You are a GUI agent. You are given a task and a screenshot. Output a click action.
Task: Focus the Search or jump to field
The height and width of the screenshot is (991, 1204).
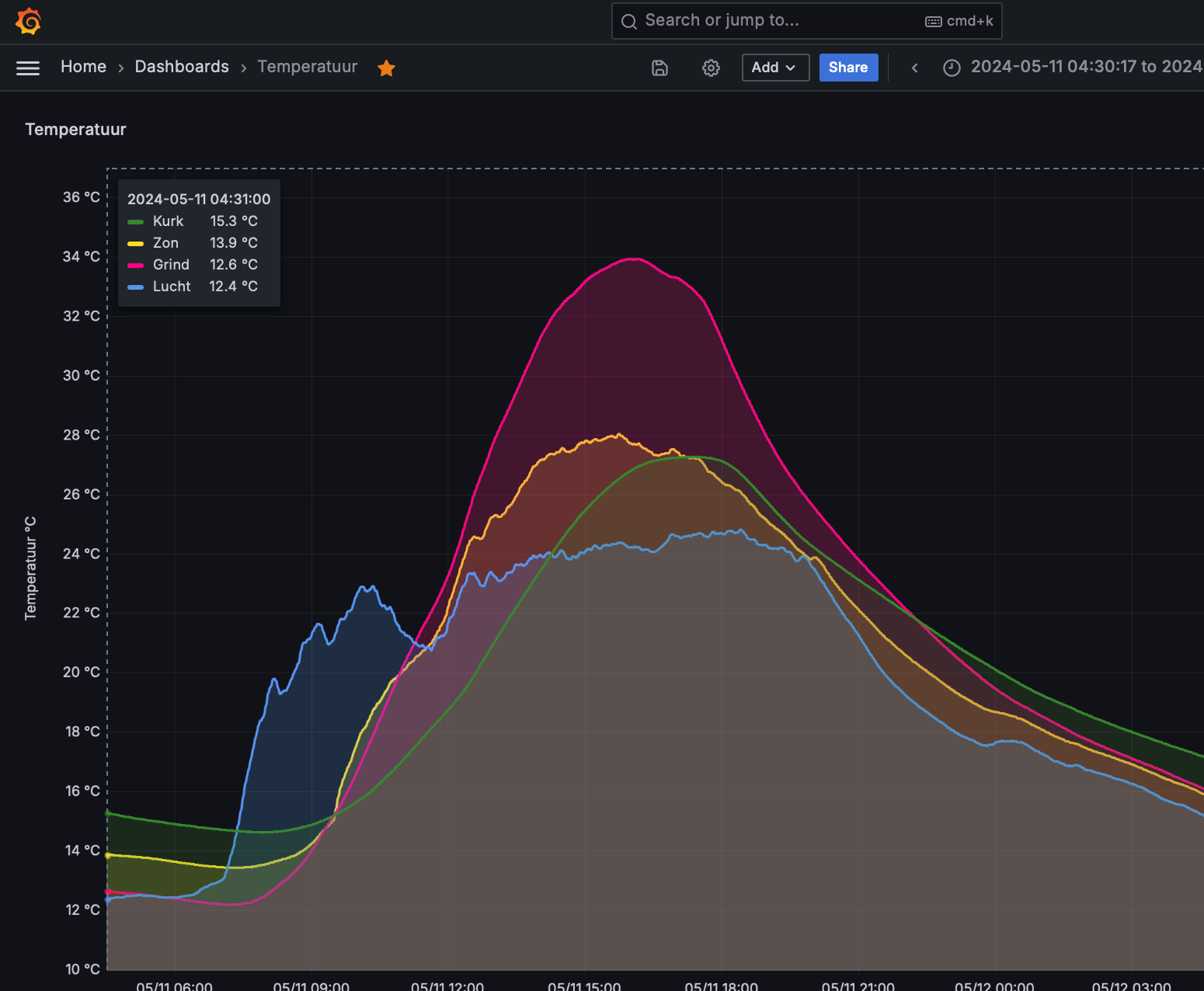pos(806,21)
